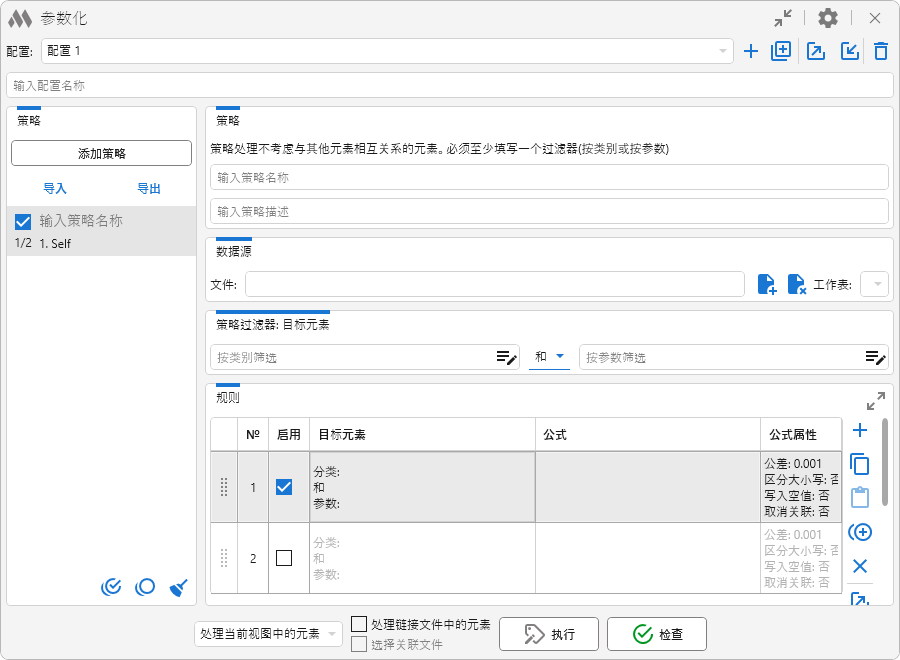Toggle 处理链接文件中的元素 checkbox

359,624
